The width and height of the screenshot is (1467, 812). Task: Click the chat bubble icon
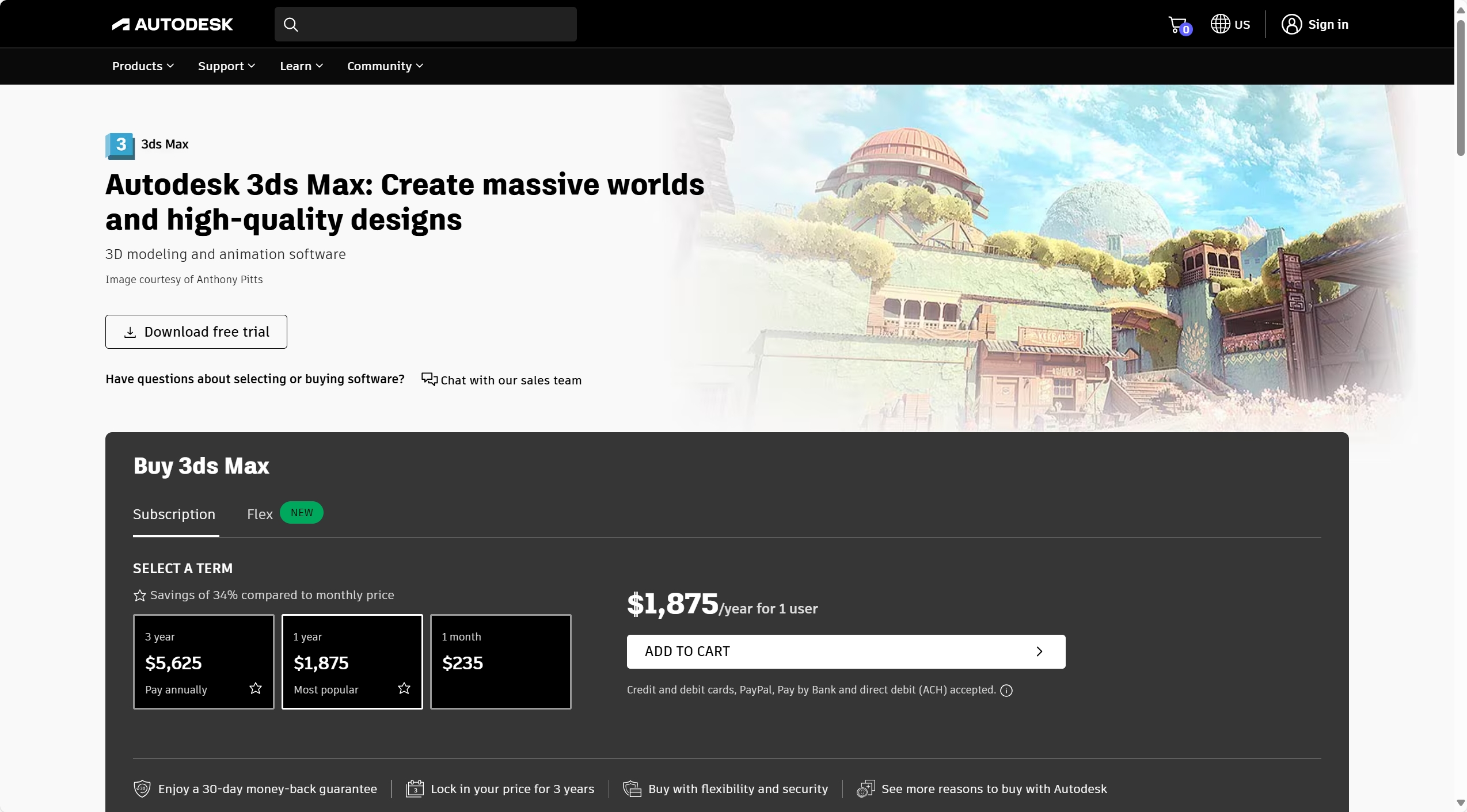(429, 379)
